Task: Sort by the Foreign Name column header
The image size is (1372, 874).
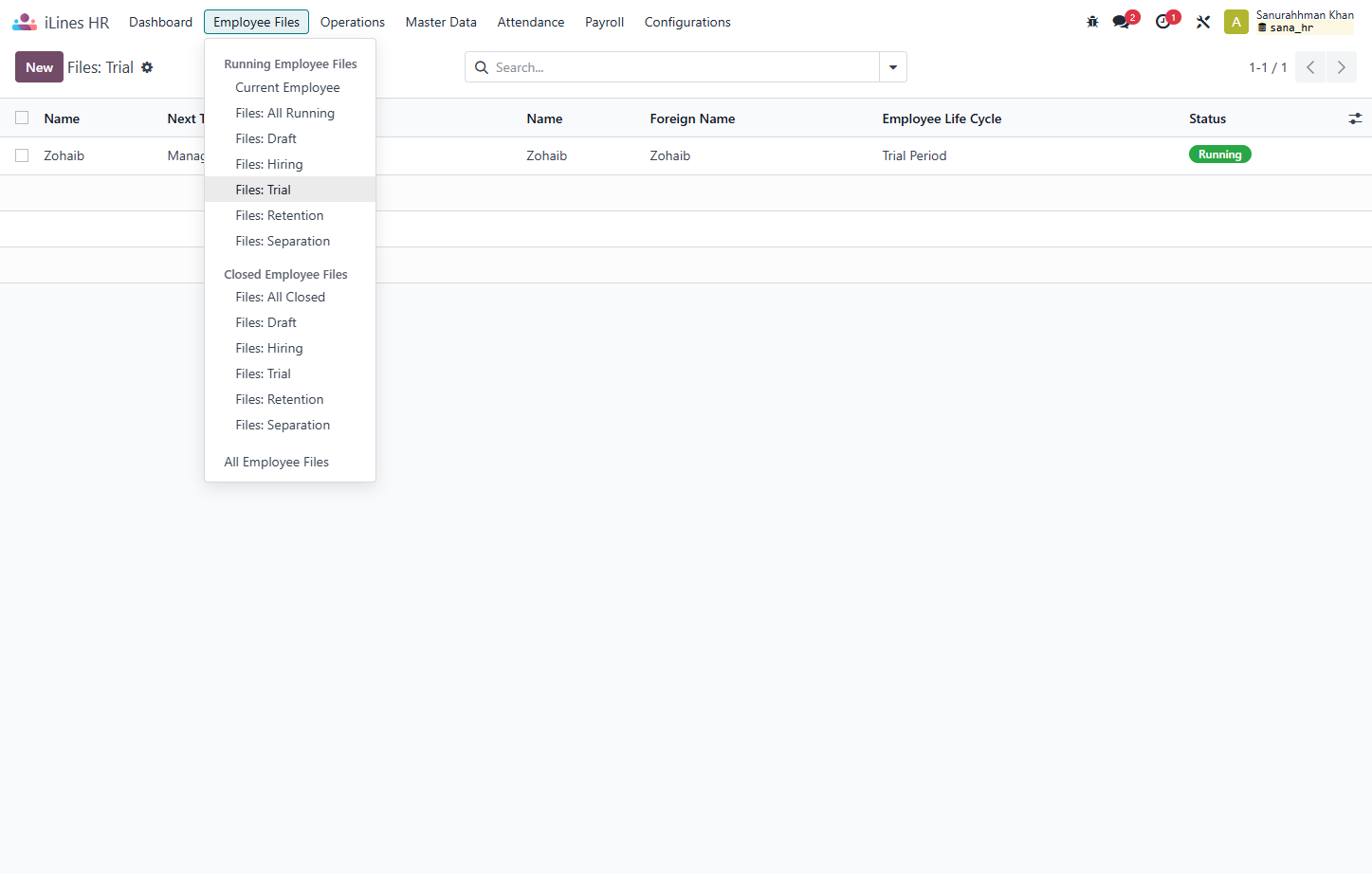Action: click(692, 118)
